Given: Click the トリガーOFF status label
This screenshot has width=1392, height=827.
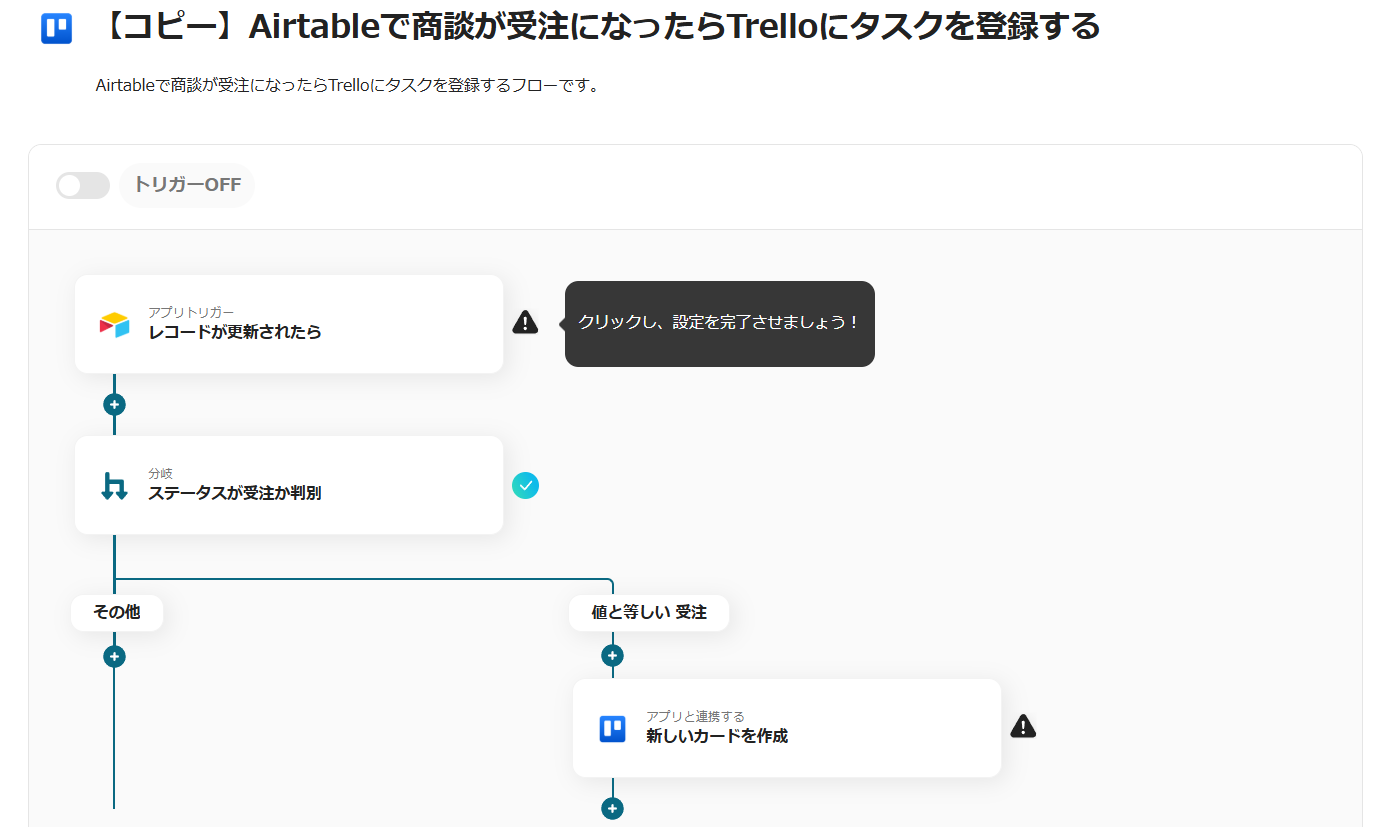Looking at the screenshot, I should tap(187, 185).
